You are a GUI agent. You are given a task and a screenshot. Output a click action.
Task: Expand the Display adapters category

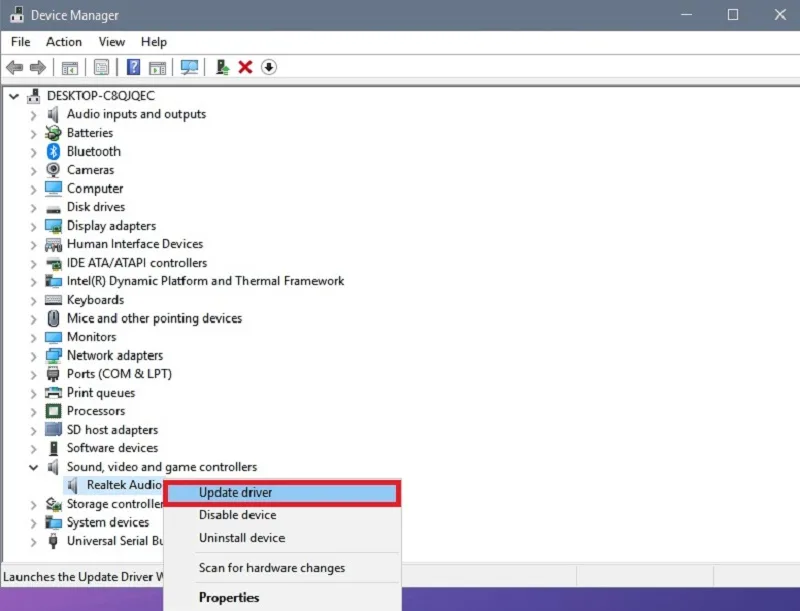pyautogui.click(x=33, y=226)
